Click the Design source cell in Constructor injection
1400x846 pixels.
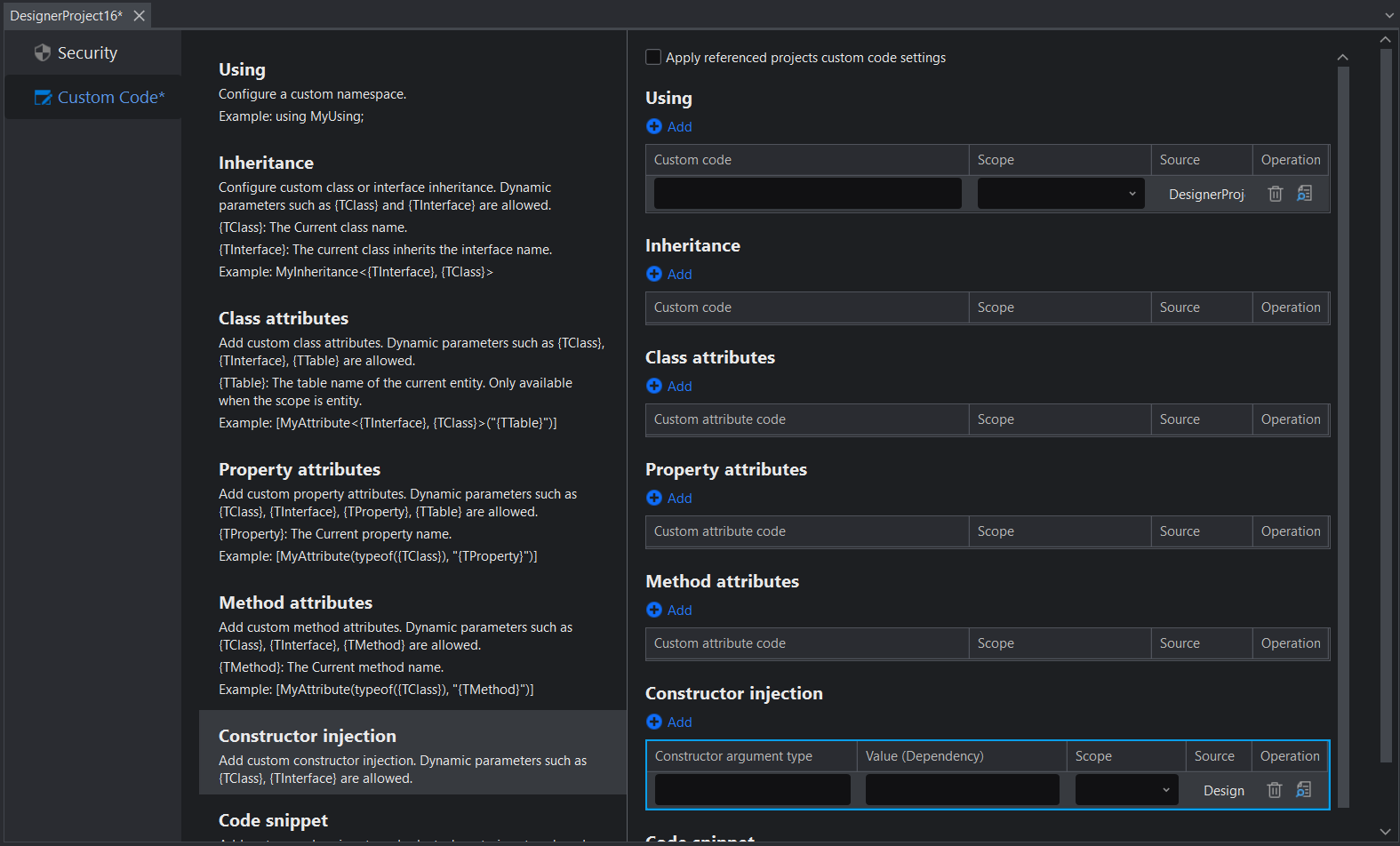click(1223, 790)
